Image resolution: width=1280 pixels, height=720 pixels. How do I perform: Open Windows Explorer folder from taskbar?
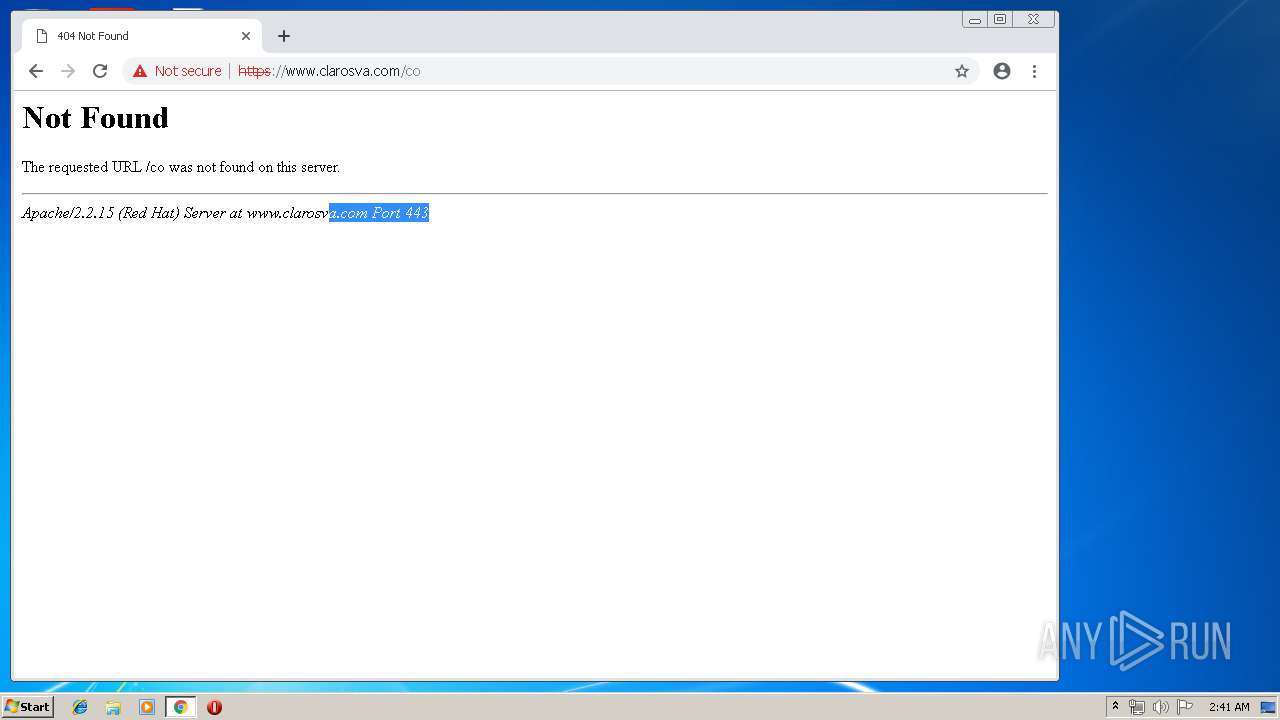tap(113, 707)
